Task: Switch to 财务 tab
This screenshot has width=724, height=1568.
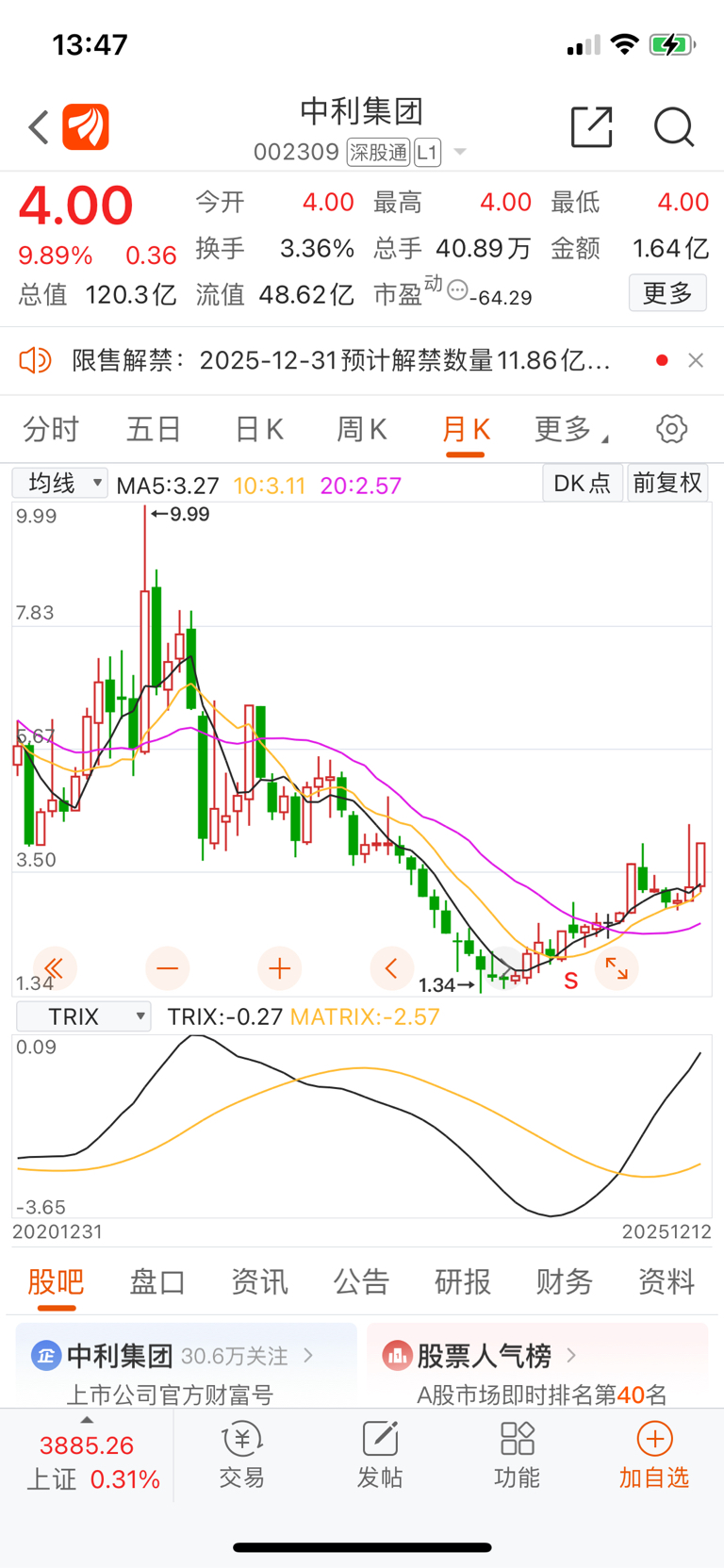Action: 565,1281
